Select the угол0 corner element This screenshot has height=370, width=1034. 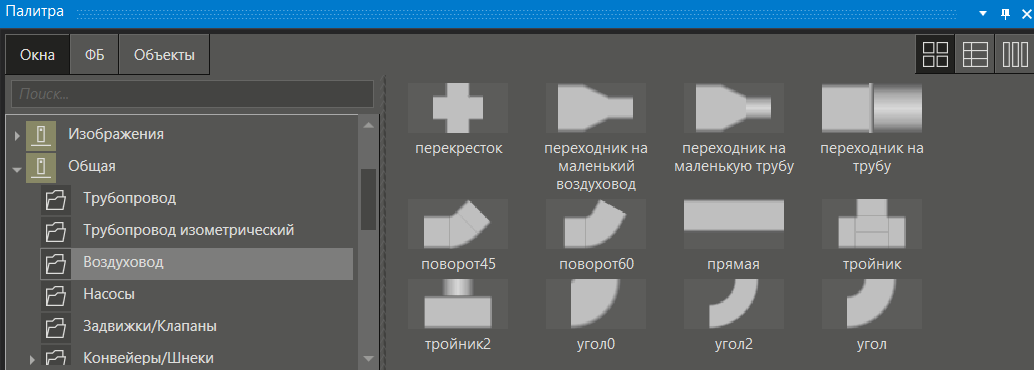coord(596,303)
